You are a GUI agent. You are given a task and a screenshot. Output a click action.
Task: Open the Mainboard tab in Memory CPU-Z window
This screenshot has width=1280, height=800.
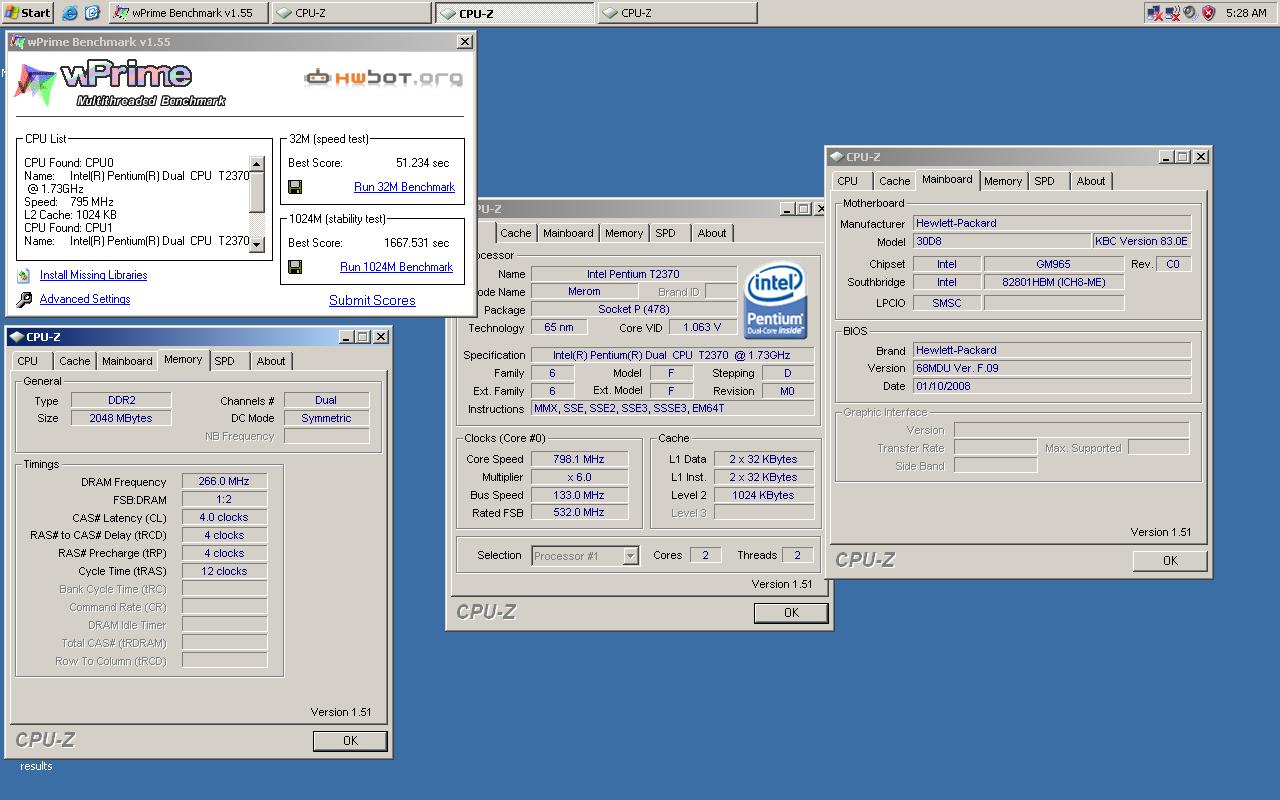[127, 361]
